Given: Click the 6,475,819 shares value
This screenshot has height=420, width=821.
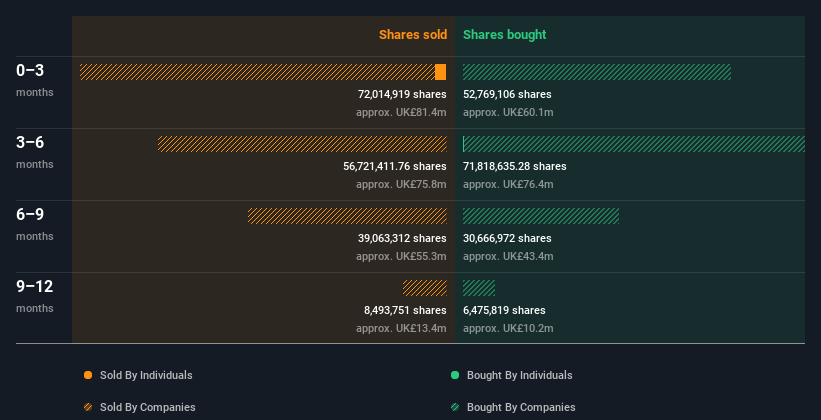Looking at the screenshot, I should (504, 310).
